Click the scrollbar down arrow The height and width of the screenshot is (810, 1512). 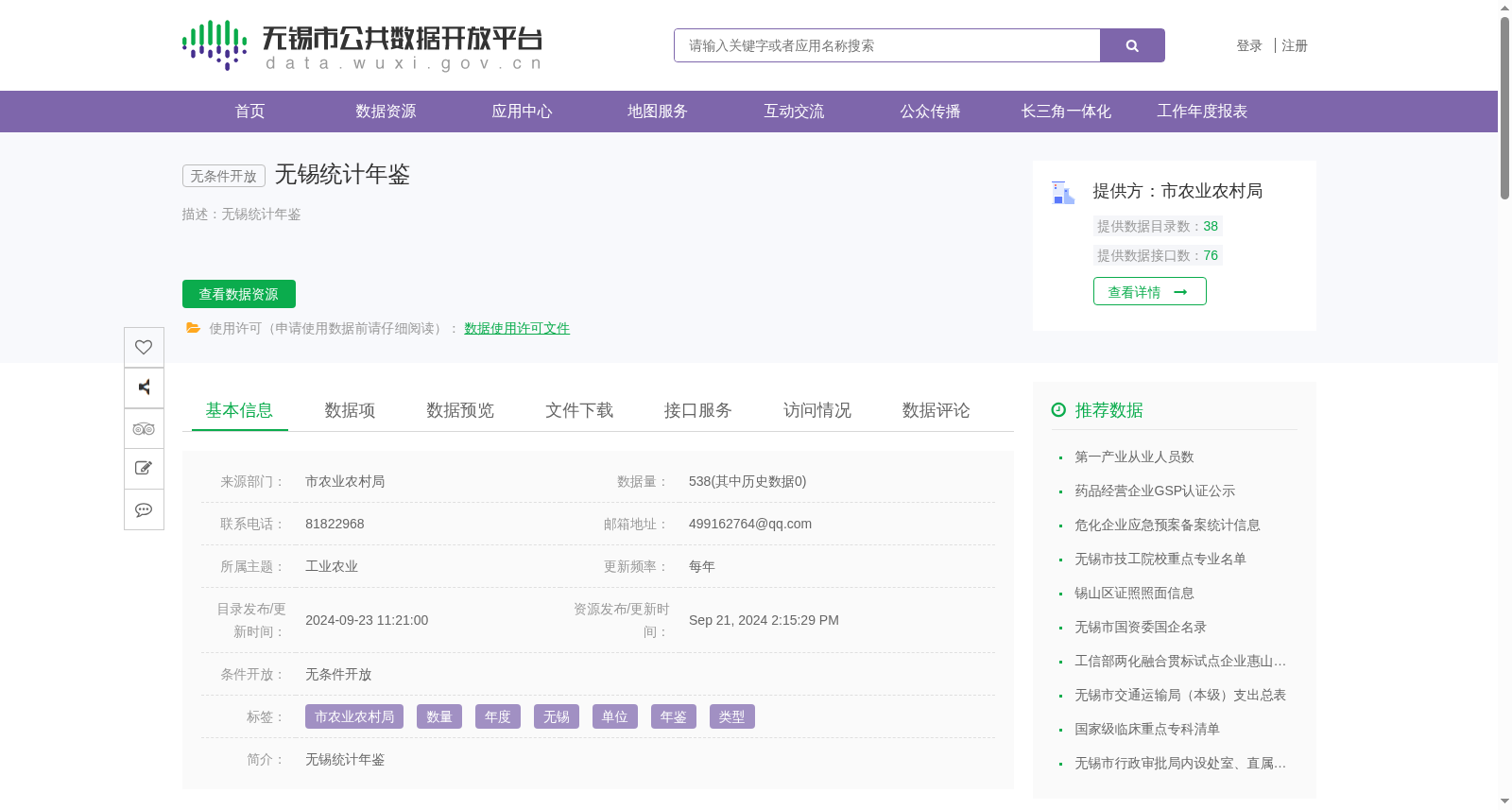click(1504, 801)
